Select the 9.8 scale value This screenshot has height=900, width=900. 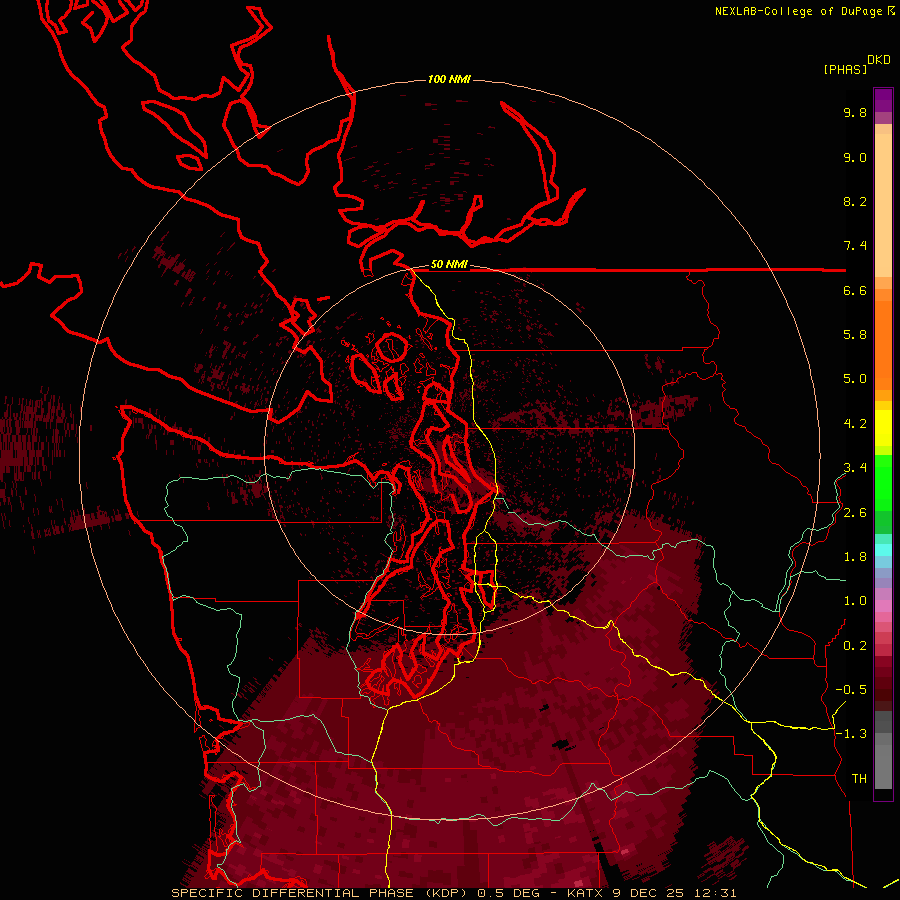tap(855, 112)
